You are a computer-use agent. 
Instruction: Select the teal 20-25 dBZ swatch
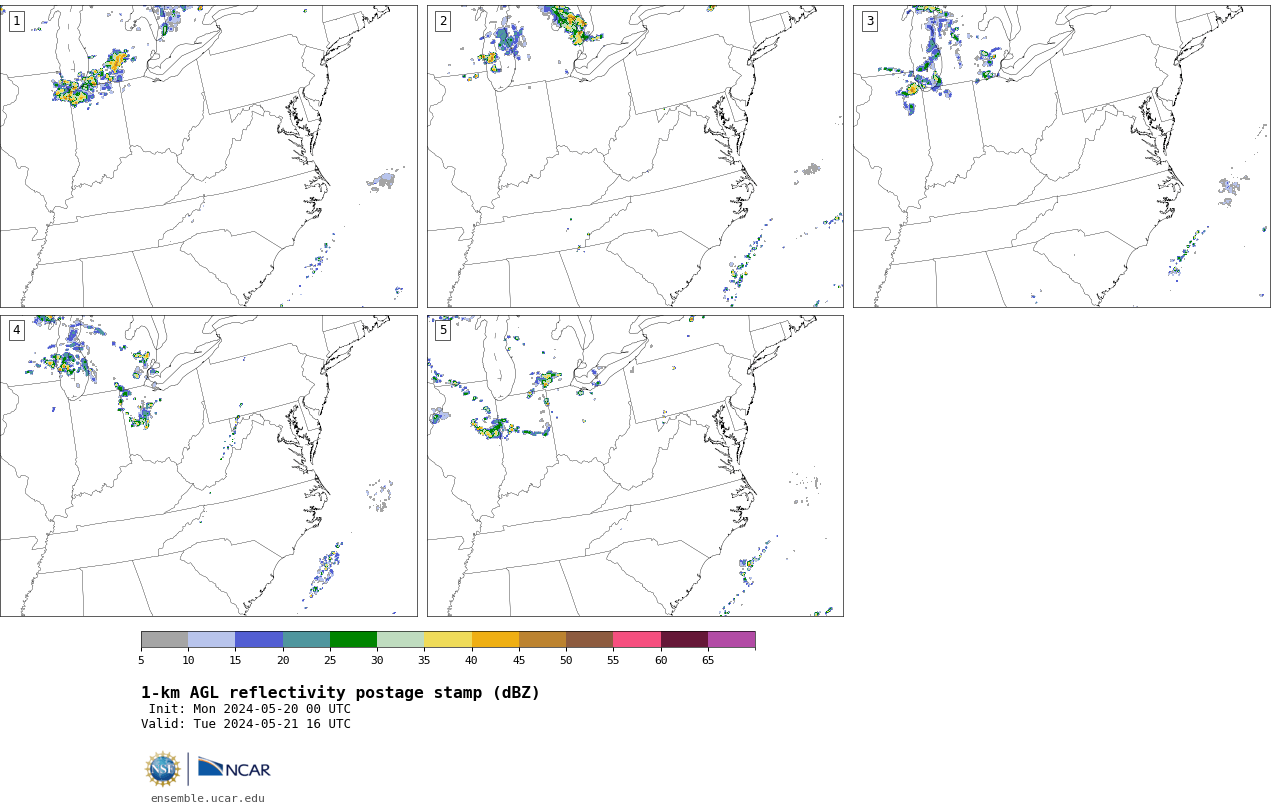click(306, 640)
